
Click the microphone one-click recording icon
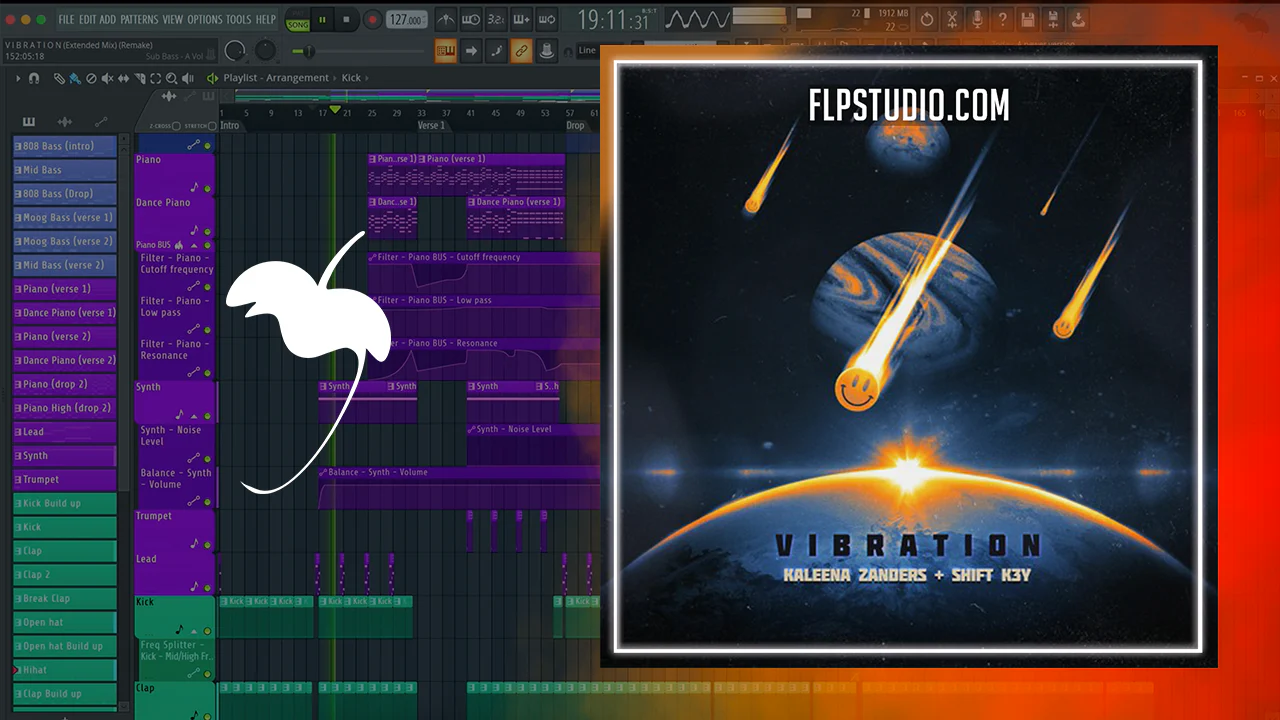(x=977, y=19)
